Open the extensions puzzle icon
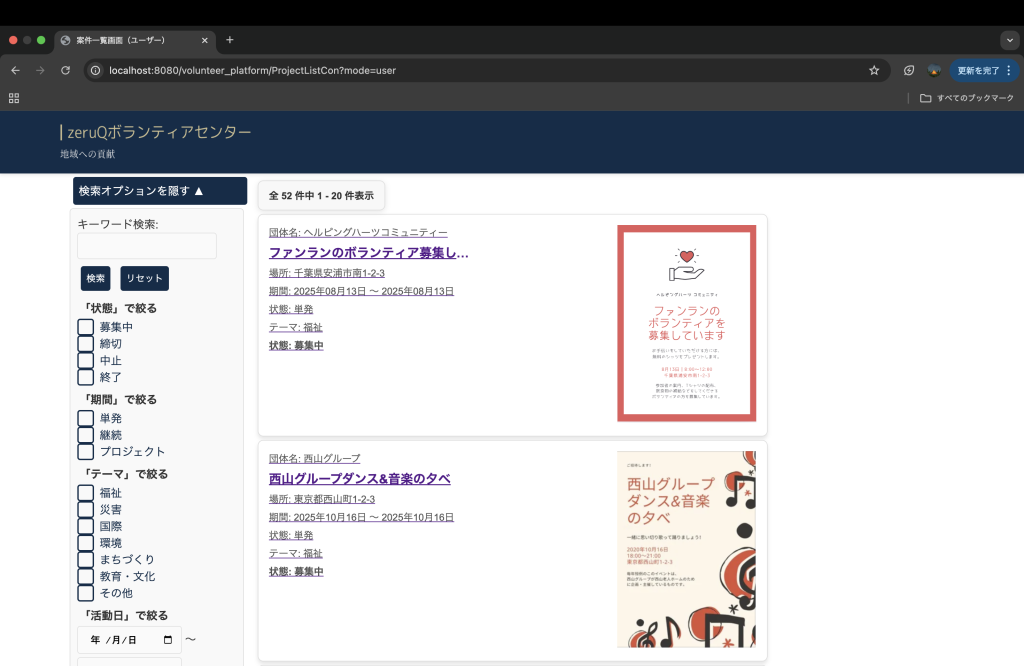 point(909,71)
